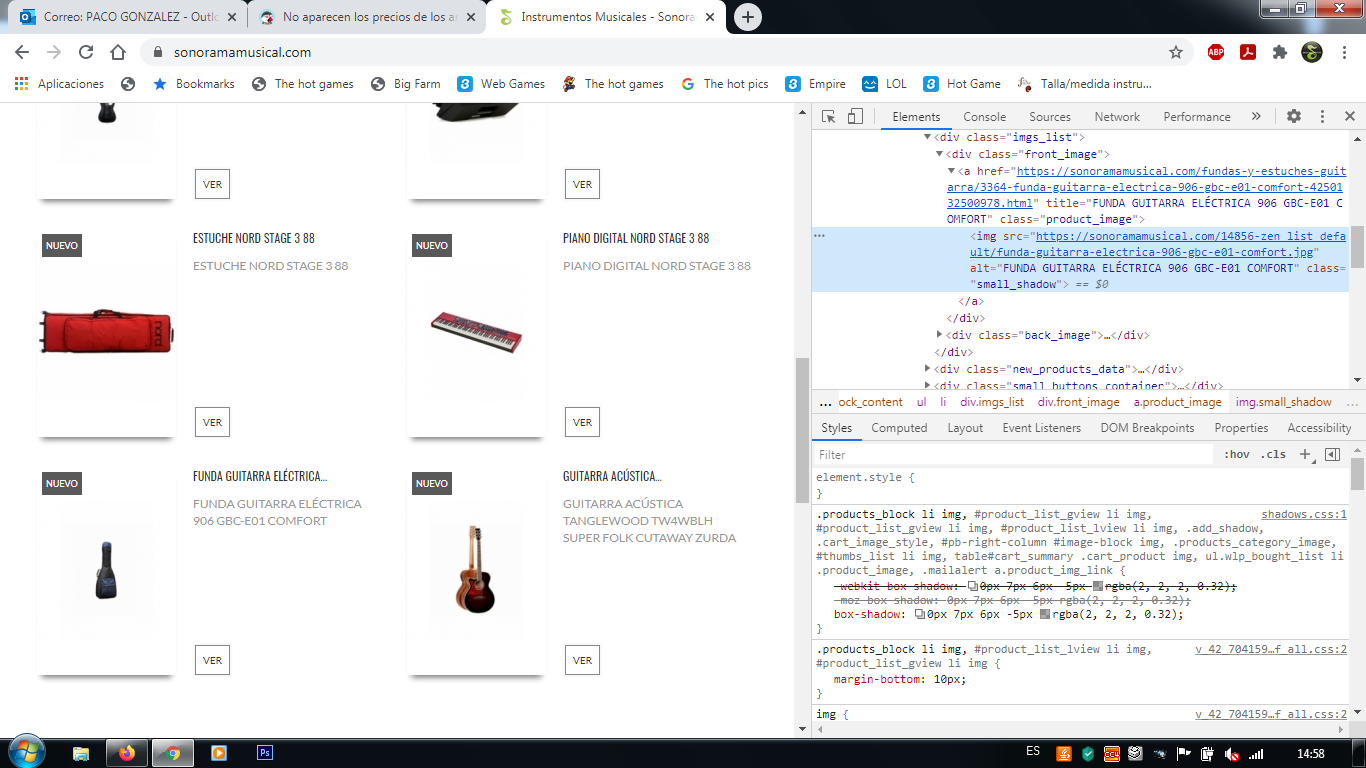
Task: Open shadow editor for -webkit-box-shadow property
Action: point(974,586)
